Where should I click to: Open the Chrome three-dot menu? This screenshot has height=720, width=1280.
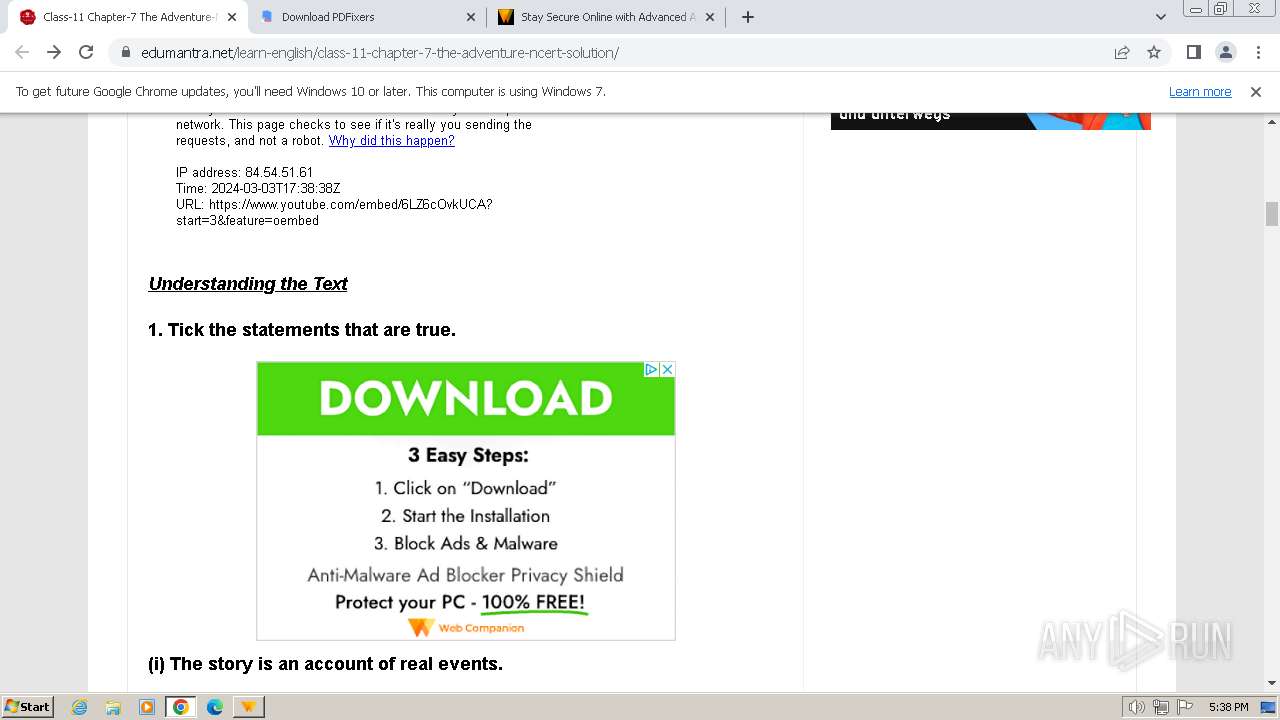(x=1257, y=52)
